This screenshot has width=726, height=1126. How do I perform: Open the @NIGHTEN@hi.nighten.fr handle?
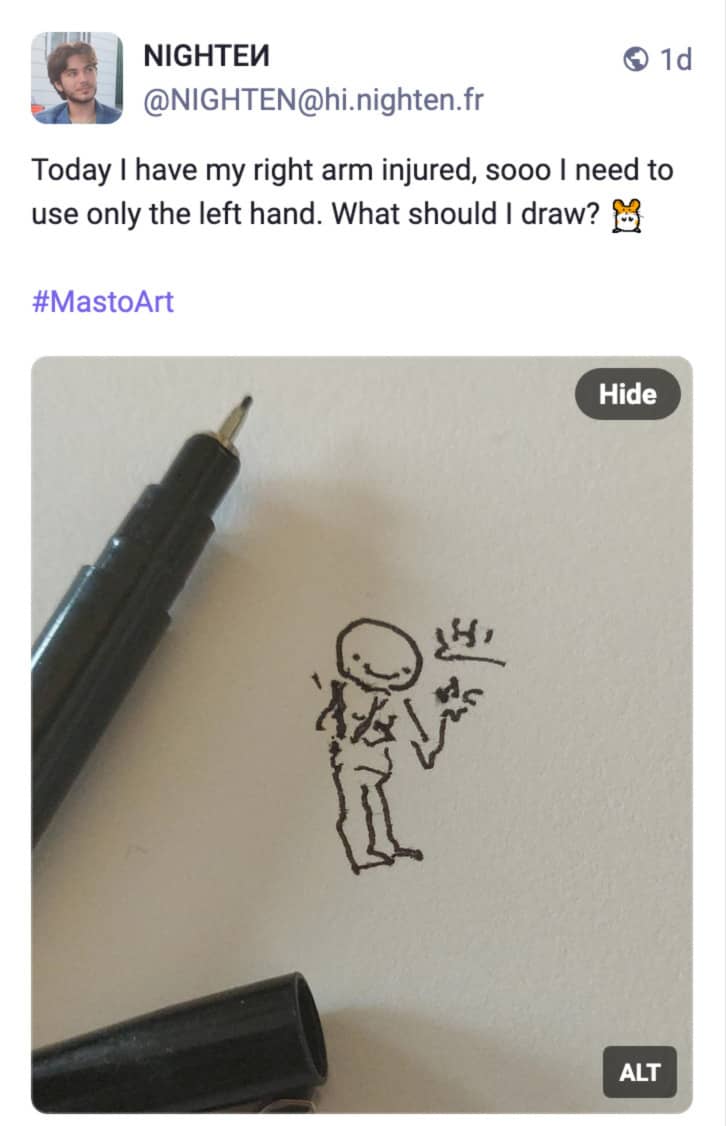click(x=313, y=102)
